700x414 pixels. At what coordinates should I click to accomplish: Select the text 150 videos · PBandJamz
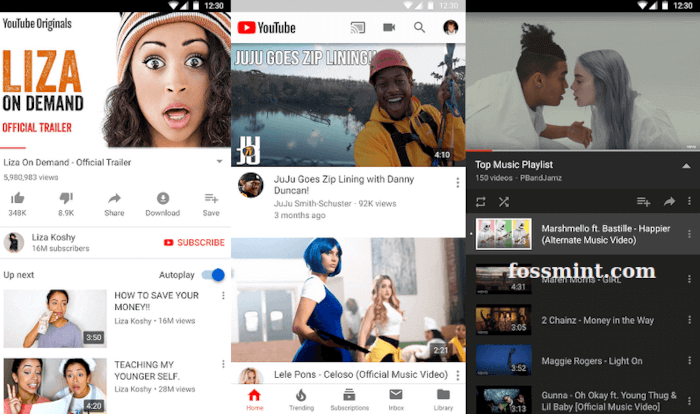point(518,178)
